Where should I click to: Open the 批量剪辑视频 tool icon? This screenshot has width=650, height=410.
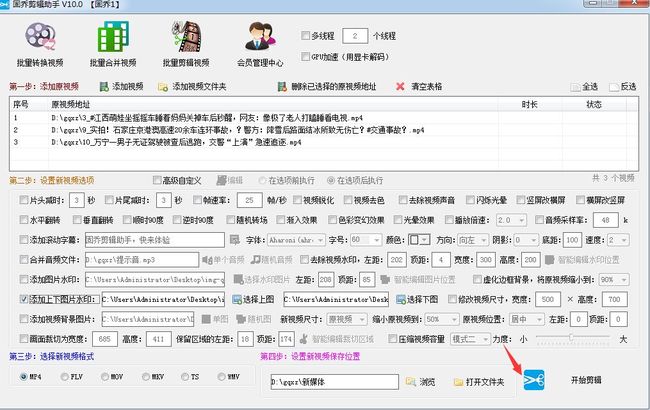186,36
